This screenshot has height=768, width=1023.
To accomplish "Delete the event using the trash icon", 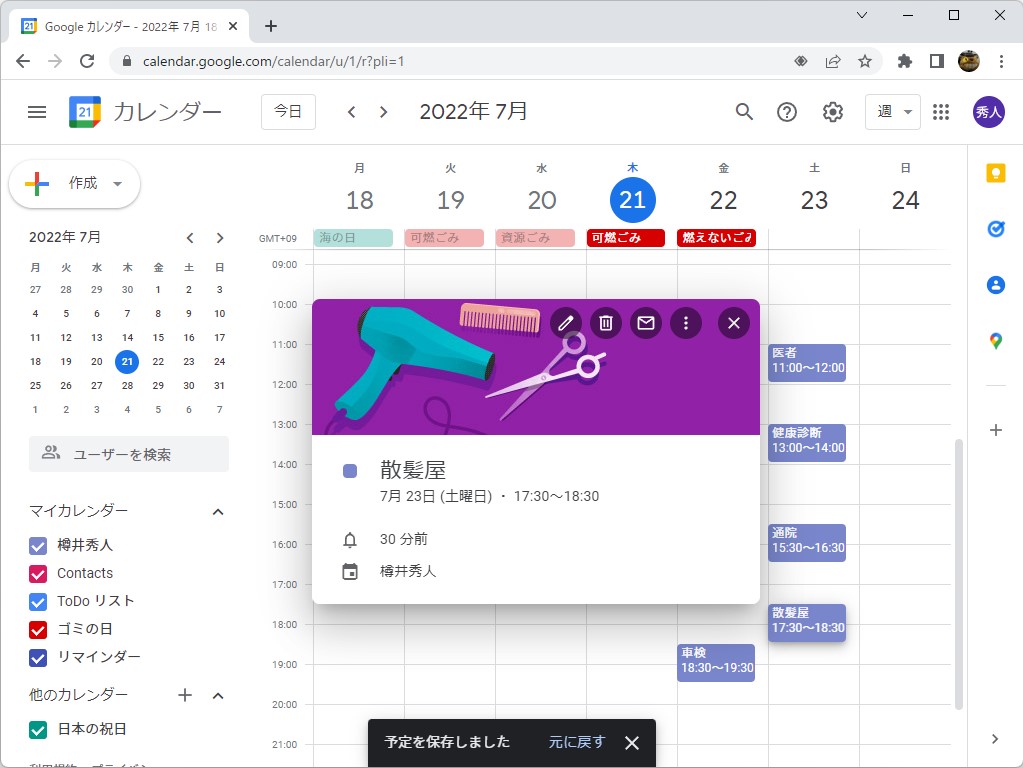I will pyautogui.click(x=605, y=323).
